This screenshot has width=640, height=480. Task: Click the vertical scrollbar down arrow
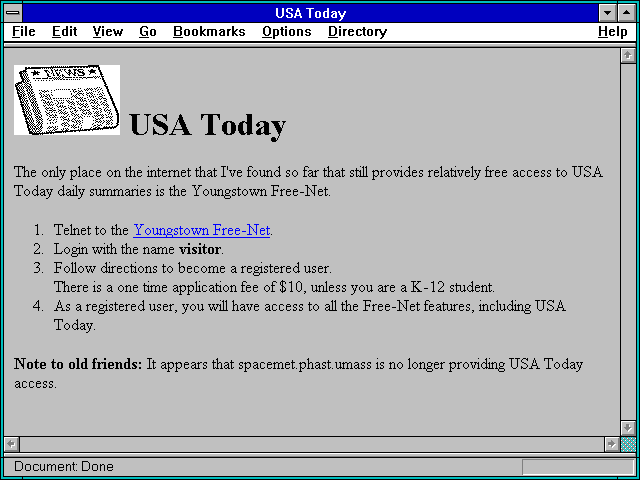pos(628,428)
